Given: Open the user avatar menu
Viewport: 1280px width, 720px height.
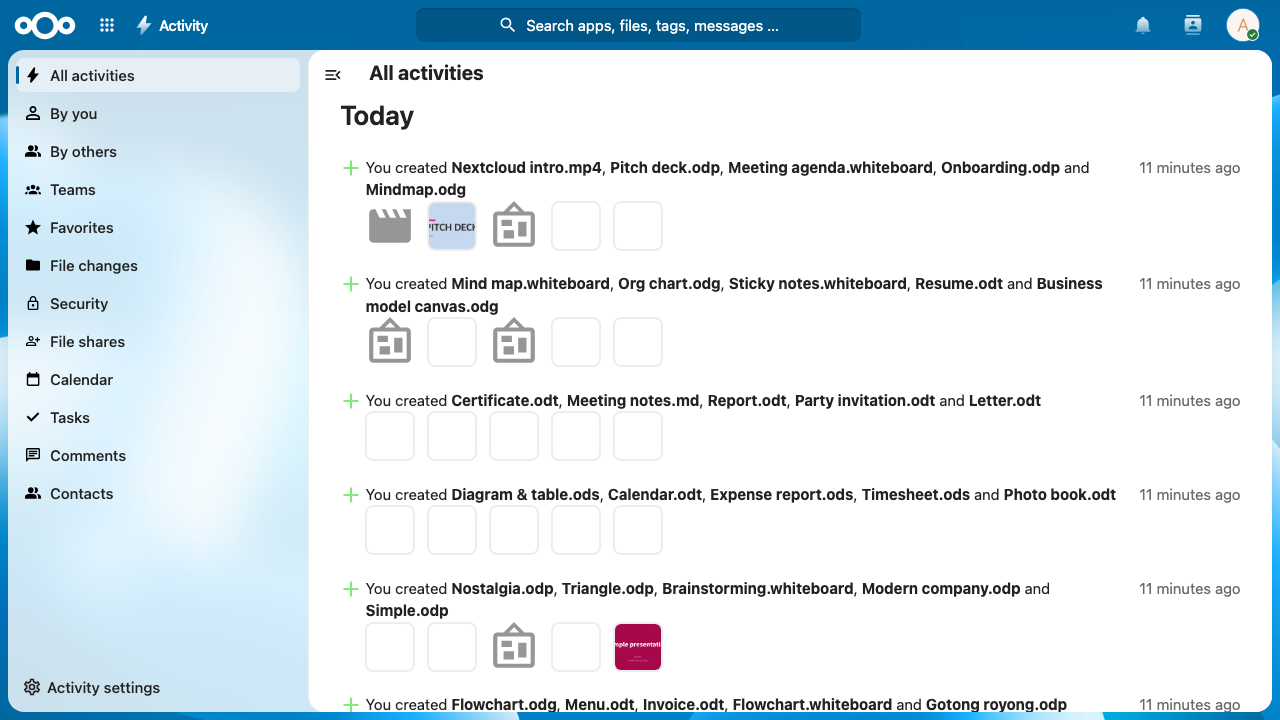Looking at the screenshot, I should (1242, 26).
